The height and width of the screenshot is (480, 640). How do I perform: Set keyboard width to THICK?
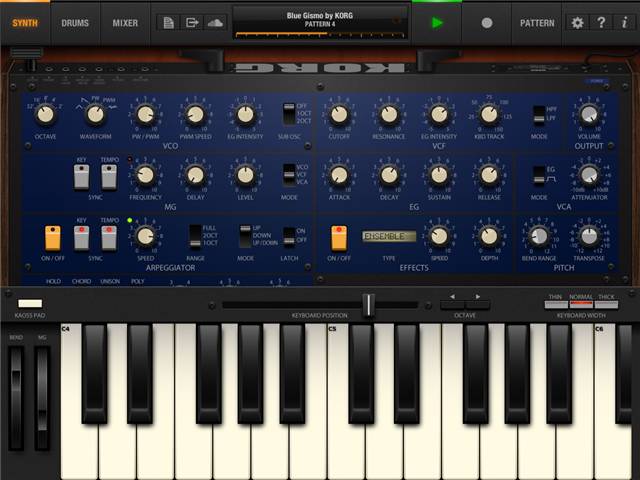click(606, 304)
